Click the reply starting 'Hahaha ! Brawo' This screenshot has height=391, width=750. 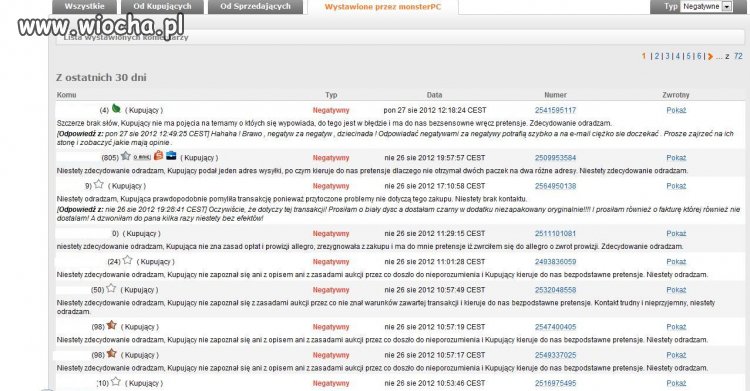[x=395, y=138]
